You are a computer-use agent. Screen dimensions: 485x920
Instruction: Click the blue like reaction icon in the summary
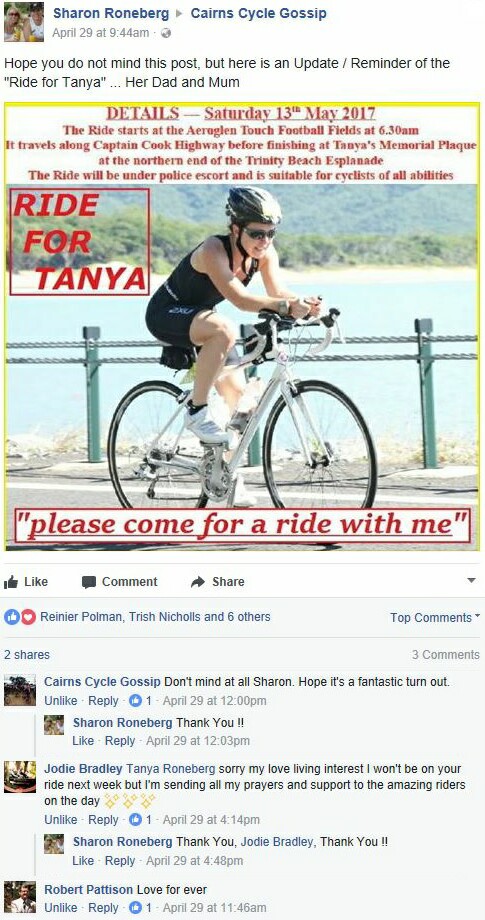click(12, 617)
